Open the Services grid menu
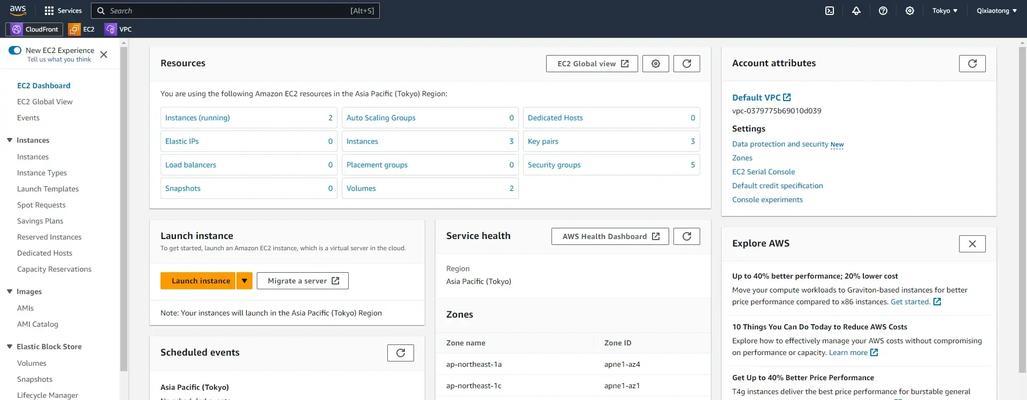 coord(63,10)
